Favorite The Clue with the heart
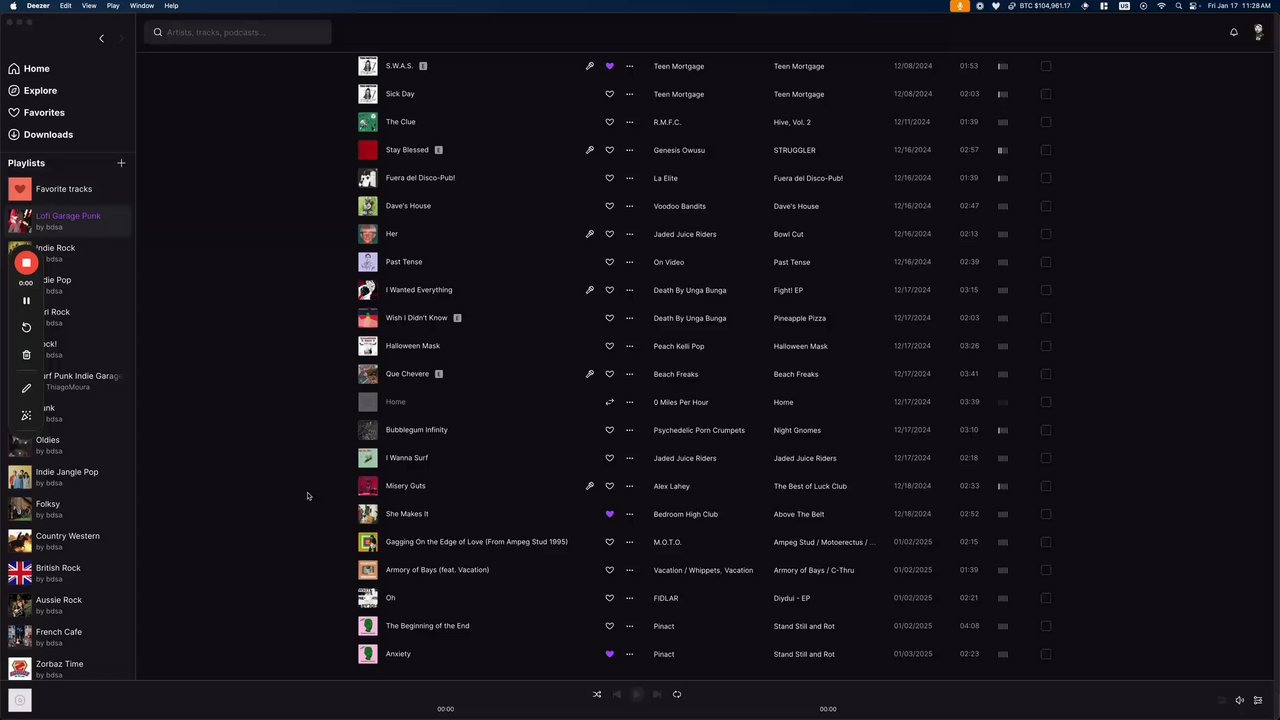Viewport: 1280px width, 720px height. [609, 122]
